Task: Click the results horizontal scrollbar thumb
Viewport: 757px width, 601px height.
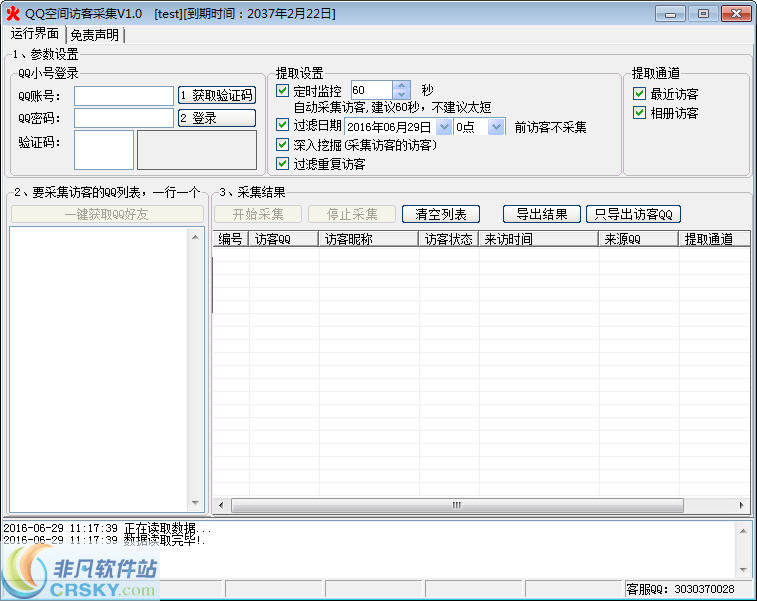Action: [457, 505]
